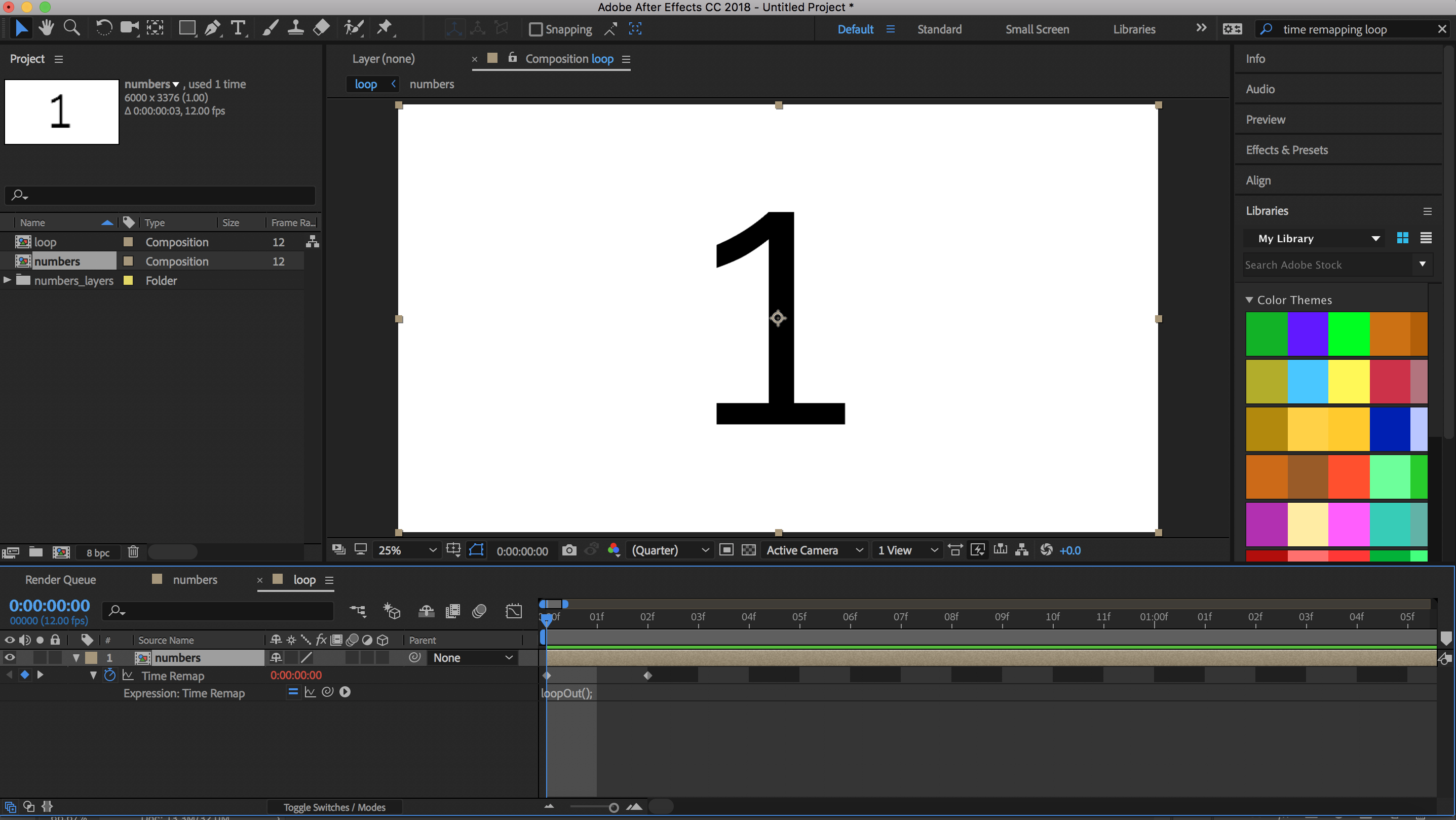Click the Time Remap keyframe marker

tap(547, 675)
